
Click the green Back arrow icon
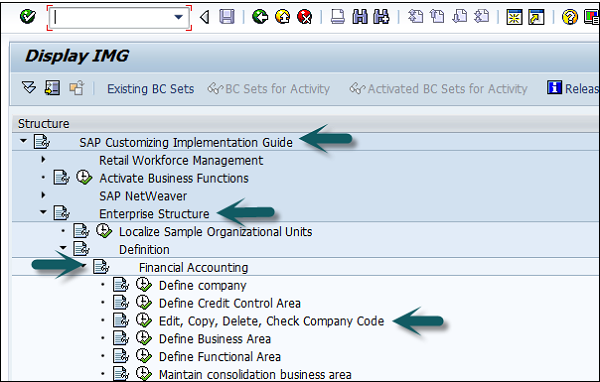260,17
